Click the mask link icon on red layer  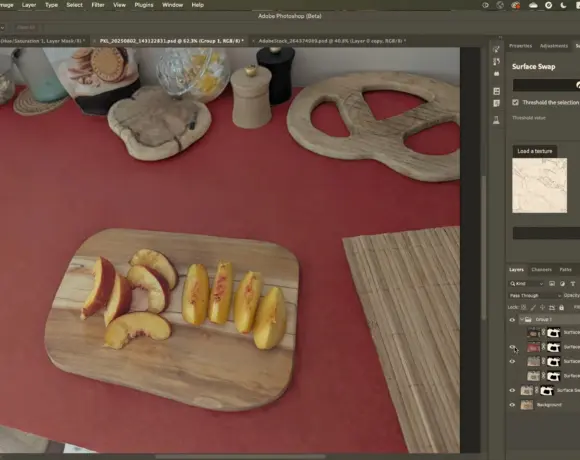coord(543,347)
